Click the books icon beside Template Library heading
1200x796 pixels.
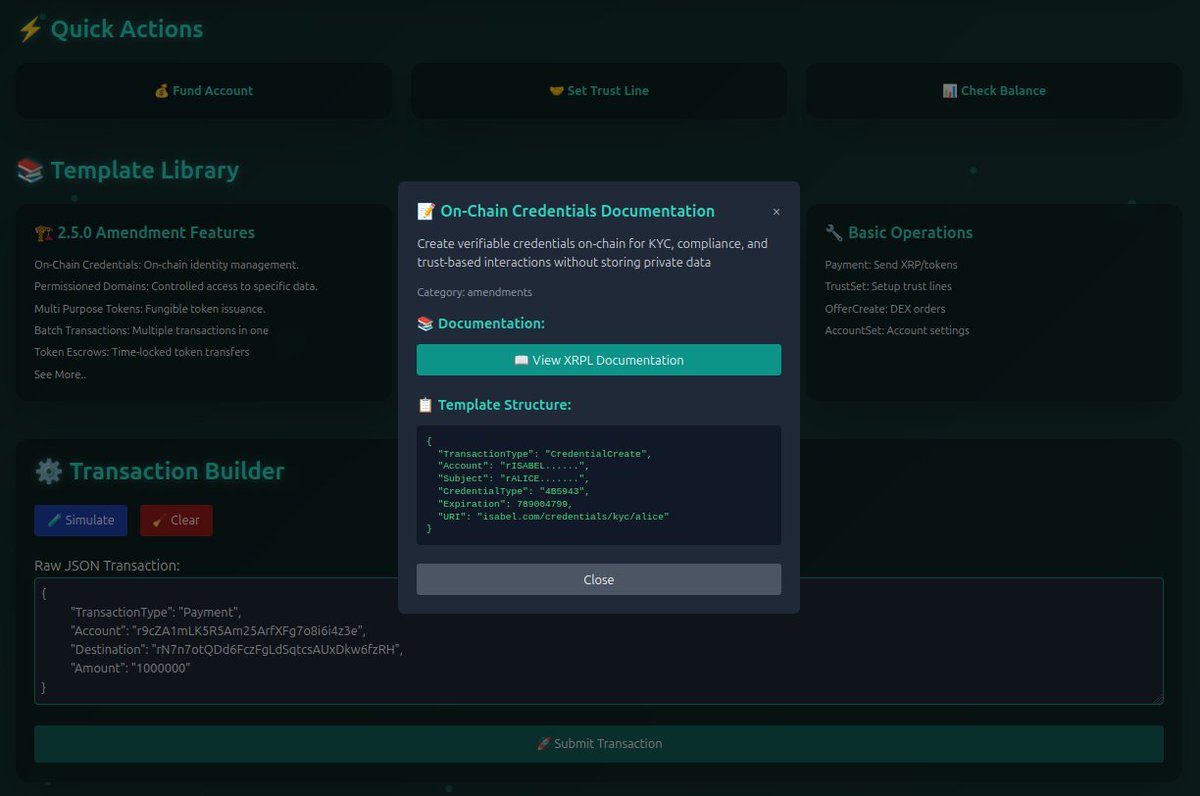pyautogui.click(x=29, y=170)
